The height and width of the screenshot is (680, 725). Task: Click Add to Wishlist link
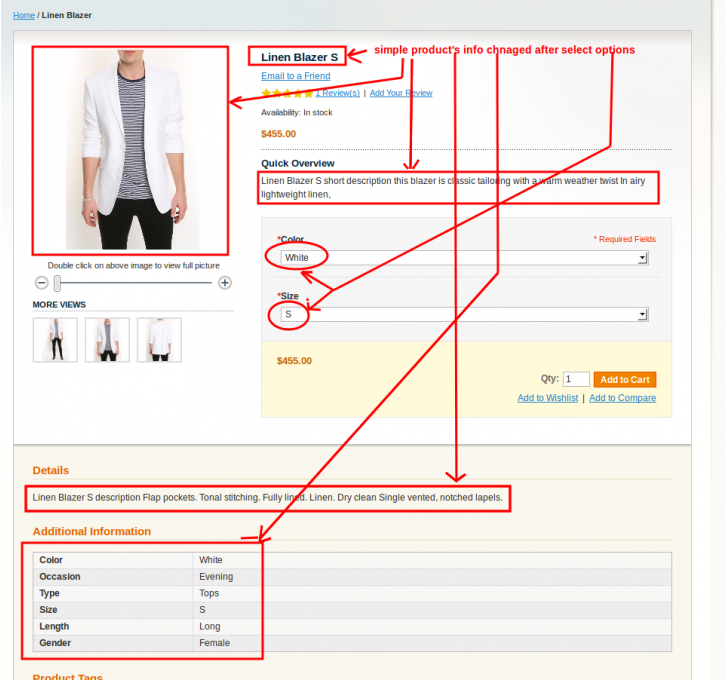coord(547,398)
